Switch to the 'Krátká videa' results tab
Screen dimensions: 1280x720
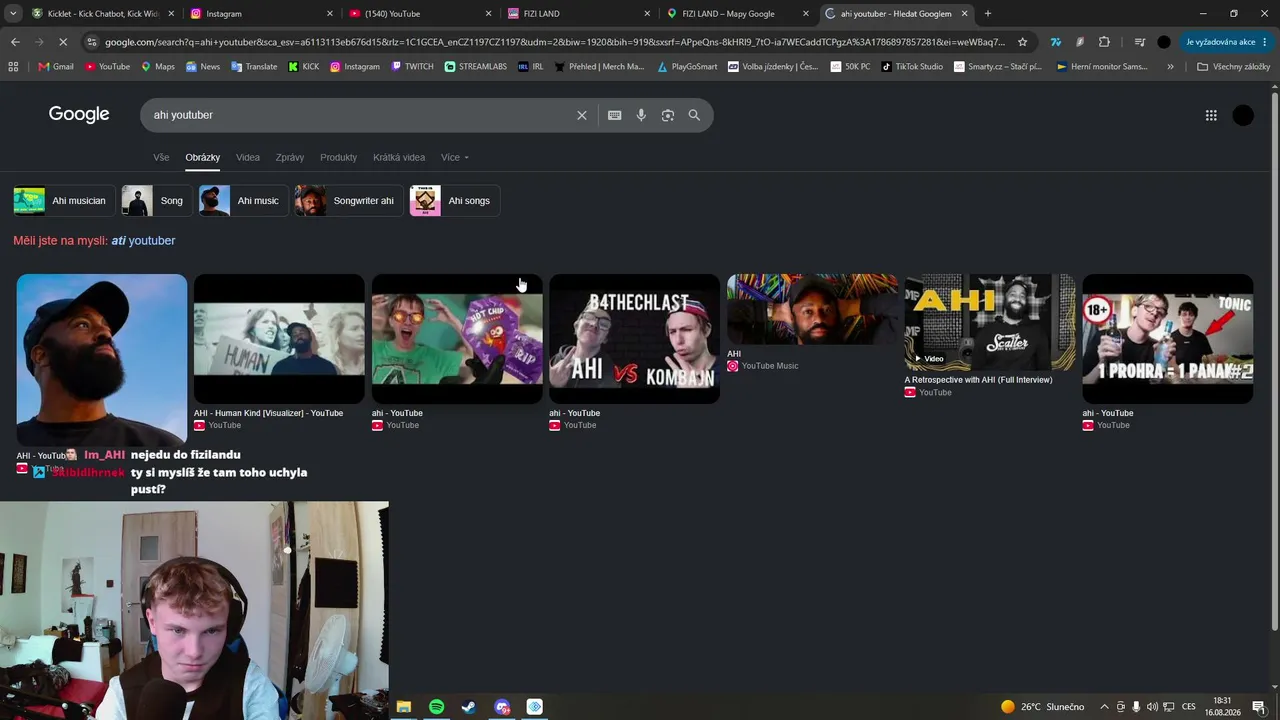click(x=399, y=157)
